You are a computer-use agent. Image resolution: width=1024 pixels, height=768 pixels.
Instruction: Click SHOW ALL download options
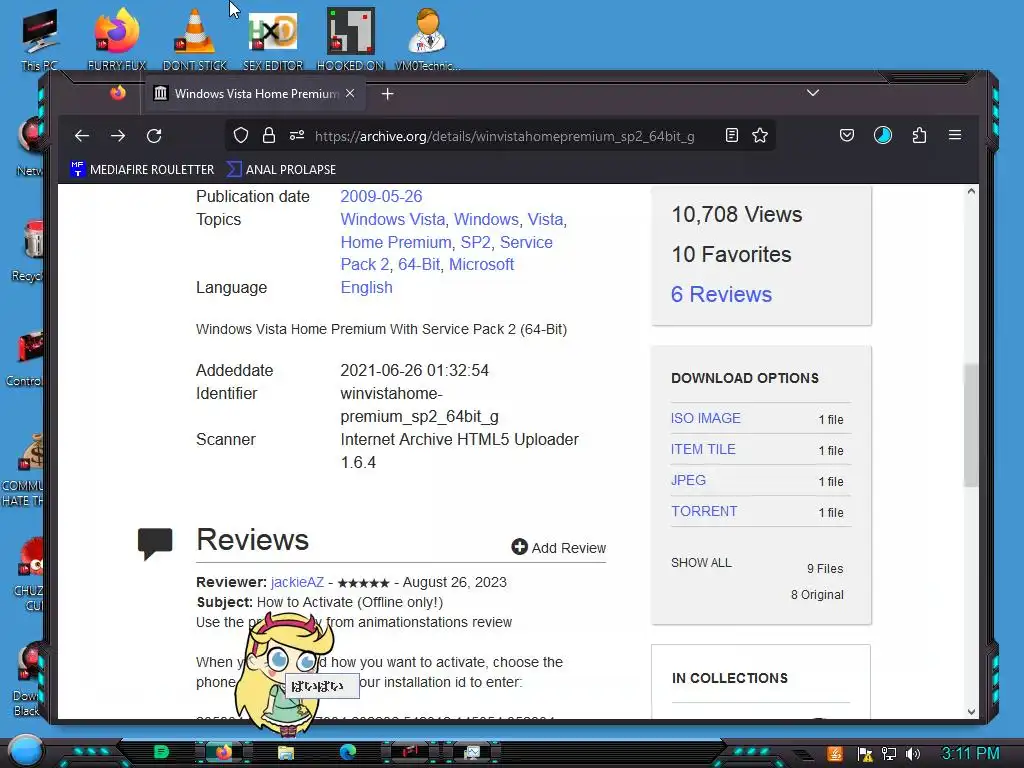pyautogui.click(x=701, y=563)
